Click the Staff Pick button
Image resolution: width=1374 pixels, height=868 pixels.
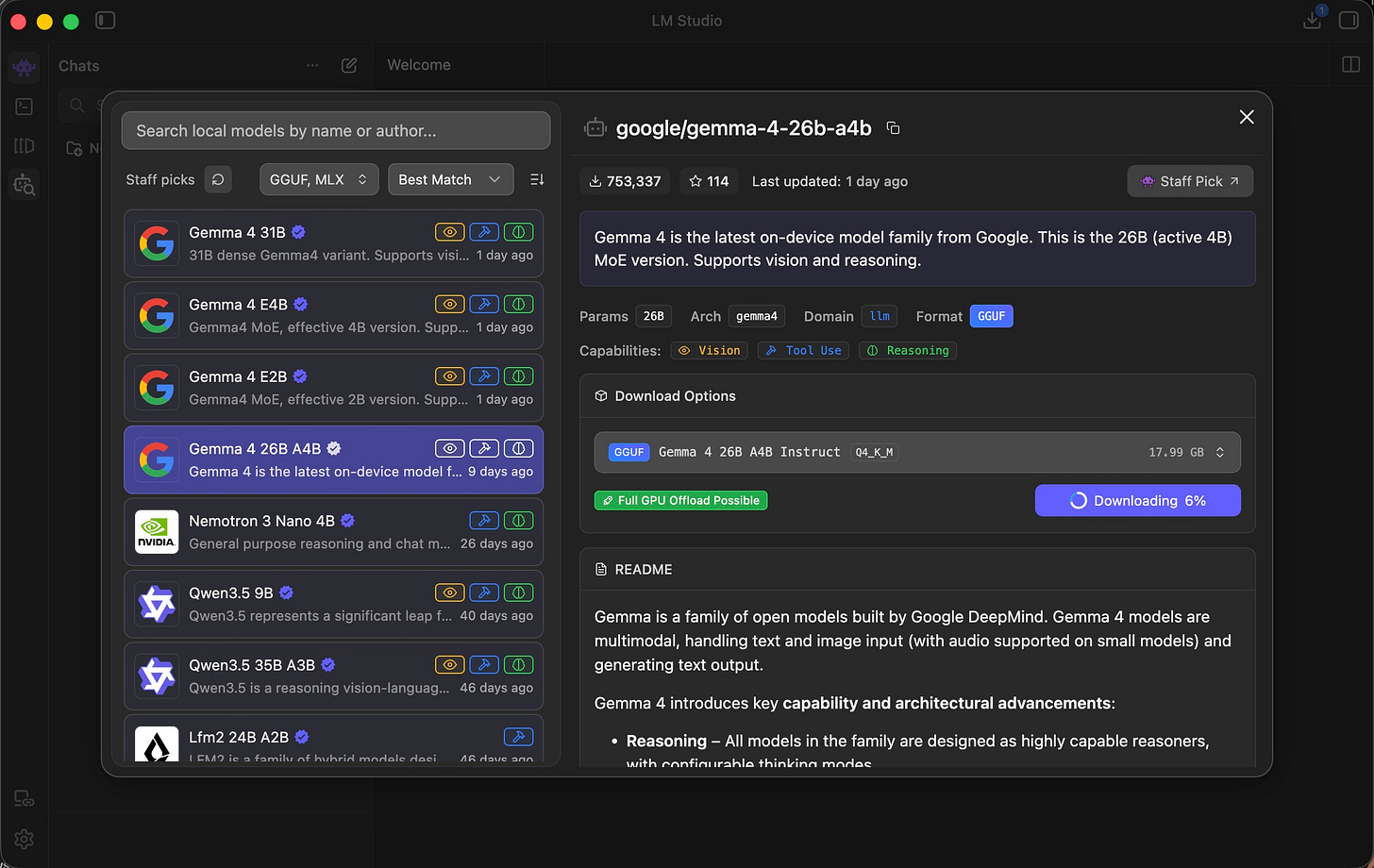(x=1190, y=181)
